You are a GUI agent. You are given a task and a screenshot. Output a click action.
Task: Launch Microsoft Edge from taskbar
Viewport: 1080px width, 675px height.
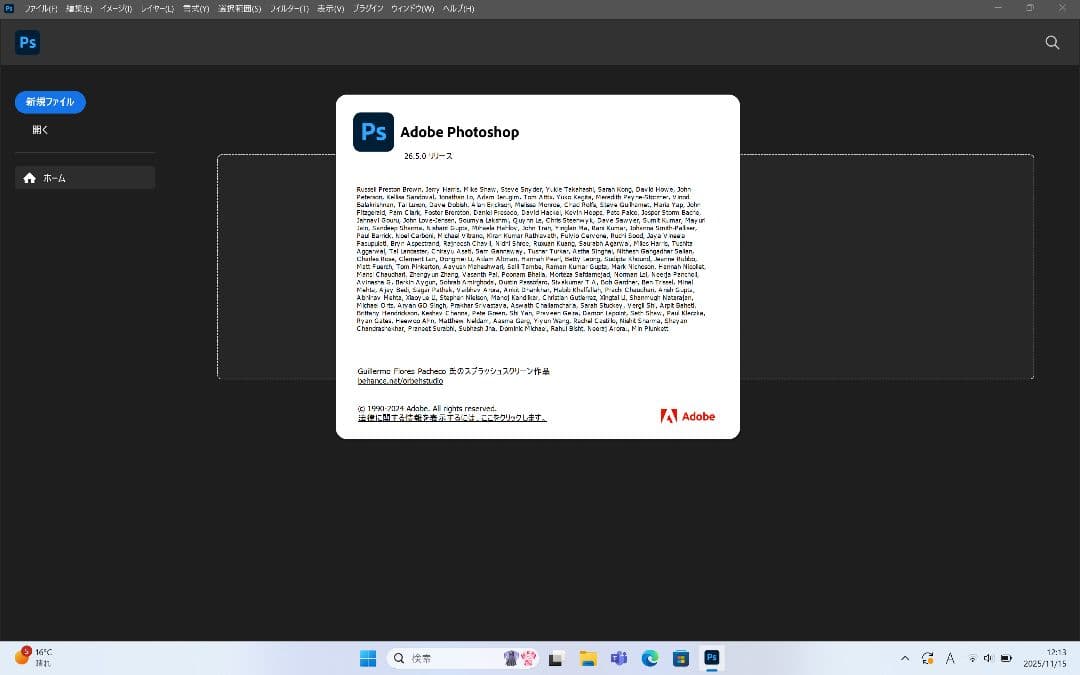650,658
